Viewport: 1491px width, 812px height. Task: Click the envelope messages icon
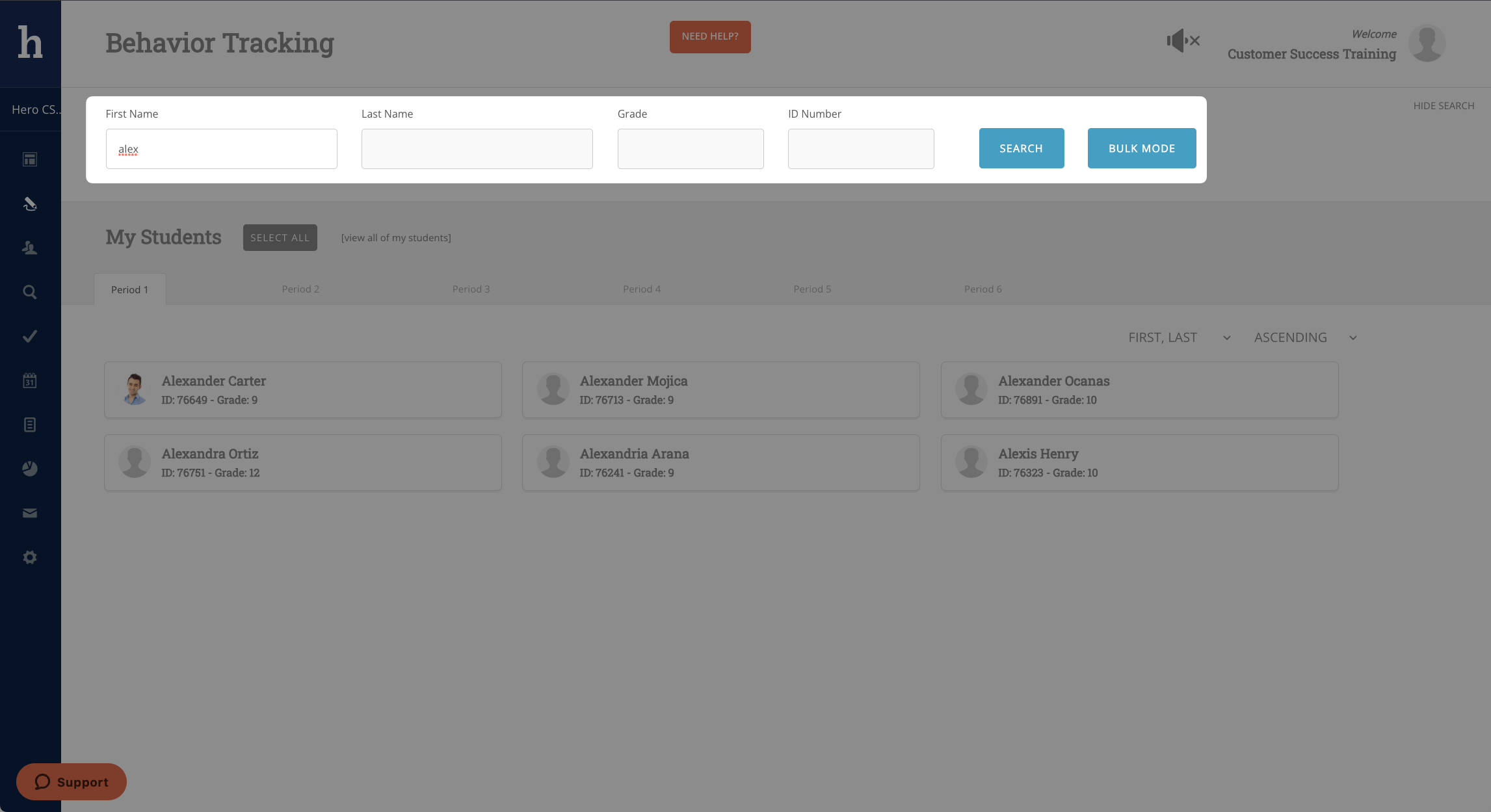point(30,513)
